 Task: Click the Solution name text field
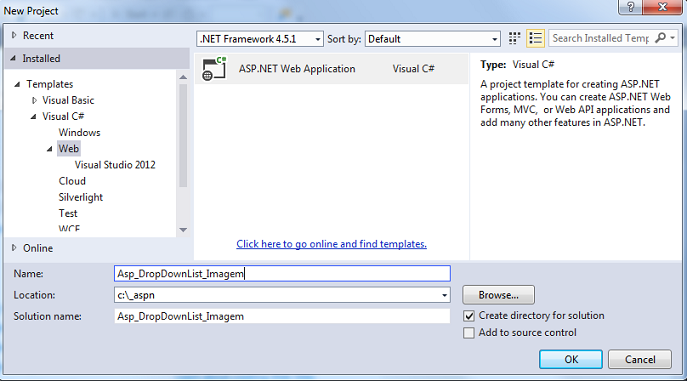point(282,316)
